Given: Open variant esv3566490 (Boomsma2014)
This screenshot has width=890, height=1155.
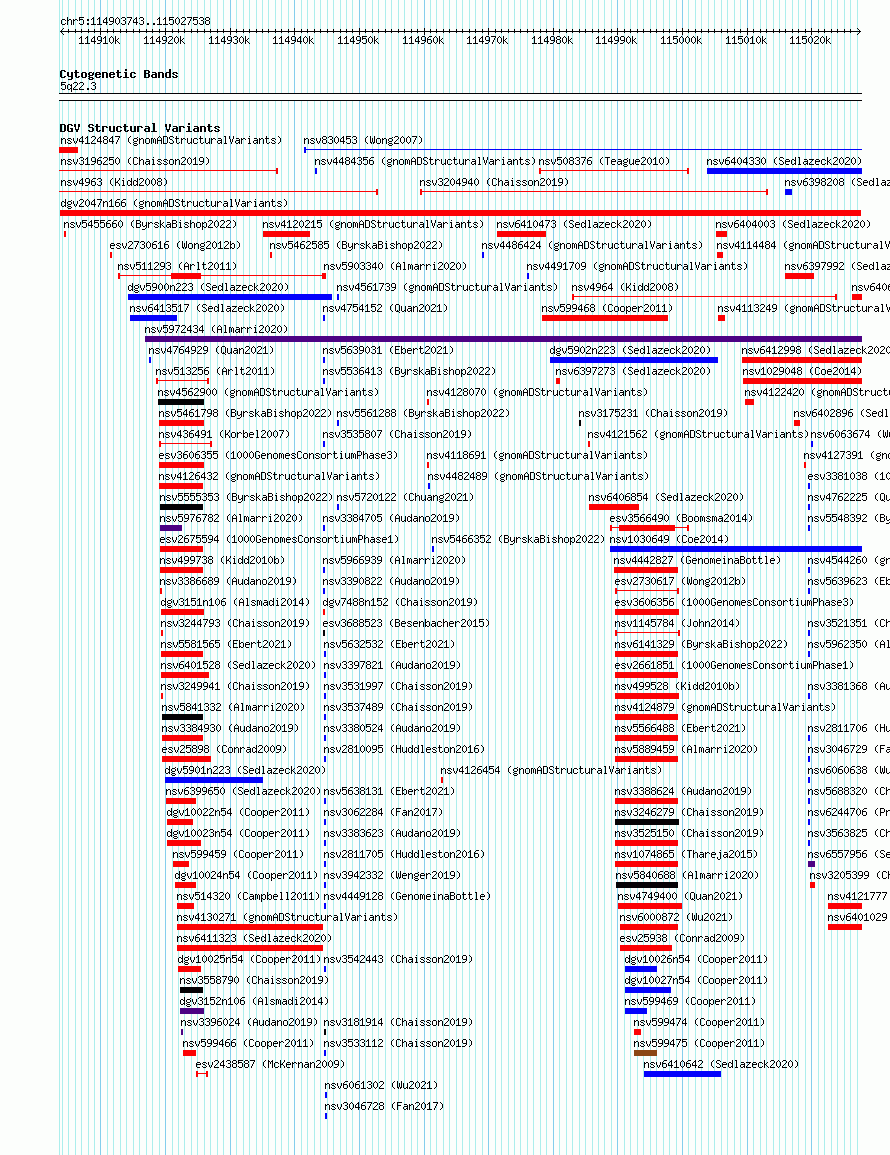Looking at the screenshot, I should (x=681, y=518).
